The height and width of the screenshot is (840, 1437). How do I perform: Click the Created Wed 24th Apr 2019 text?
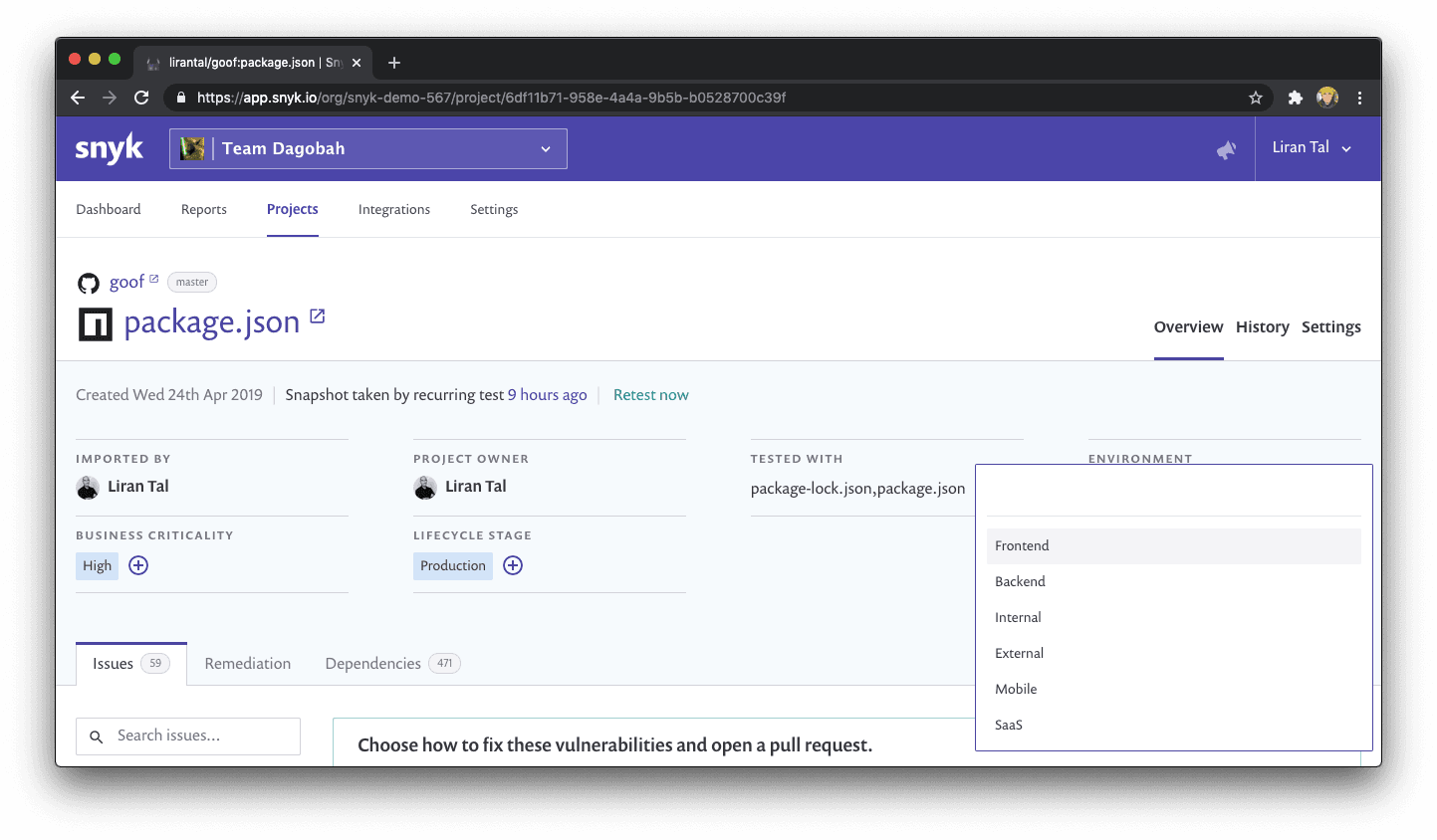(169, 395)
